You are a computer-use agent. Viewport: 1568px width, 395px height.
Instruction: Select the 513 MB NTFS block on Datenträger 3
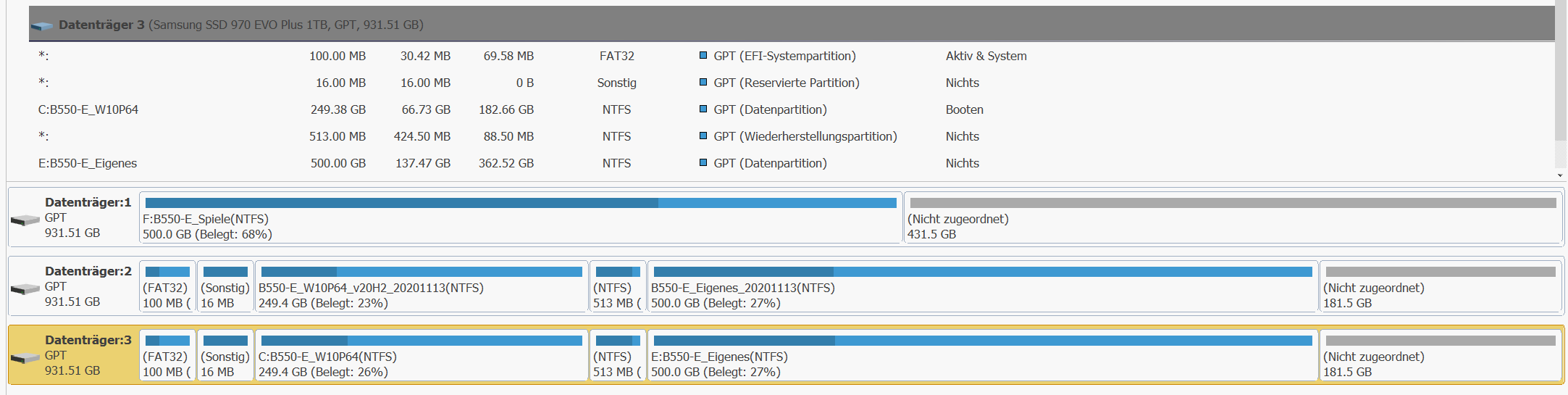[x=617, y=355]
